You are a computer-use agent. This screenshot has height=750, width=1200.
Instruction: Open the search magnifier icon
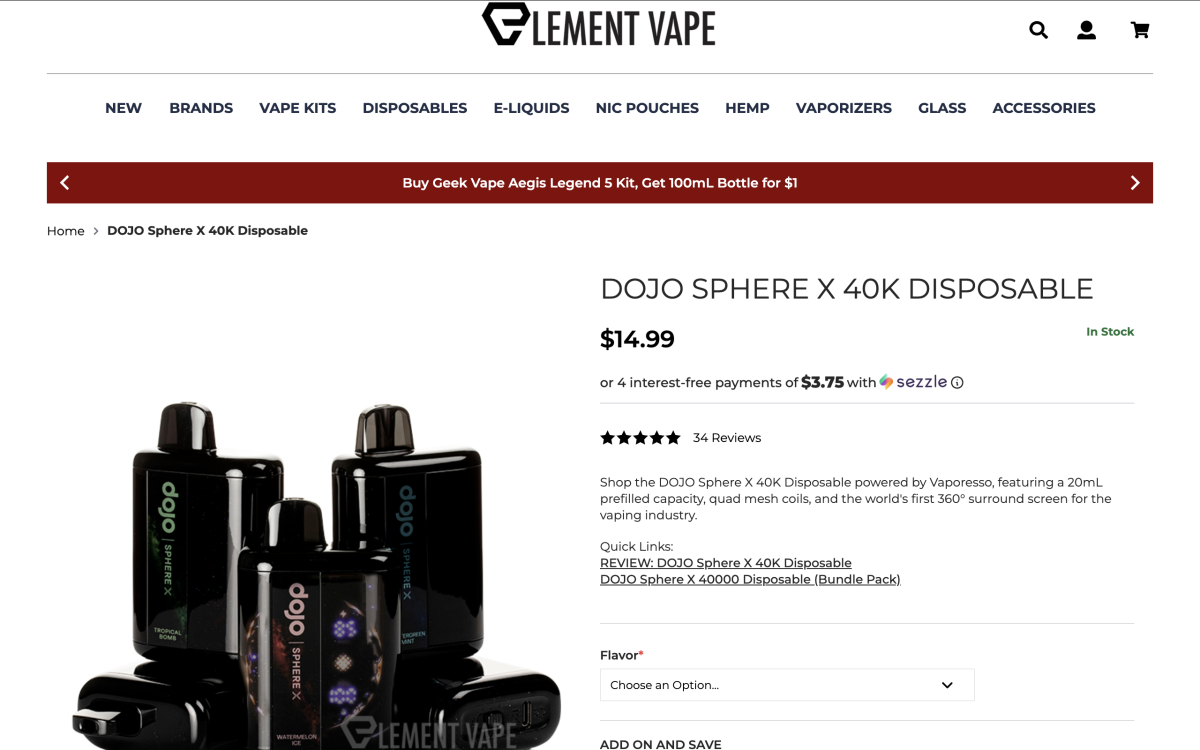pyautogui.click(x=1038, y=30)
